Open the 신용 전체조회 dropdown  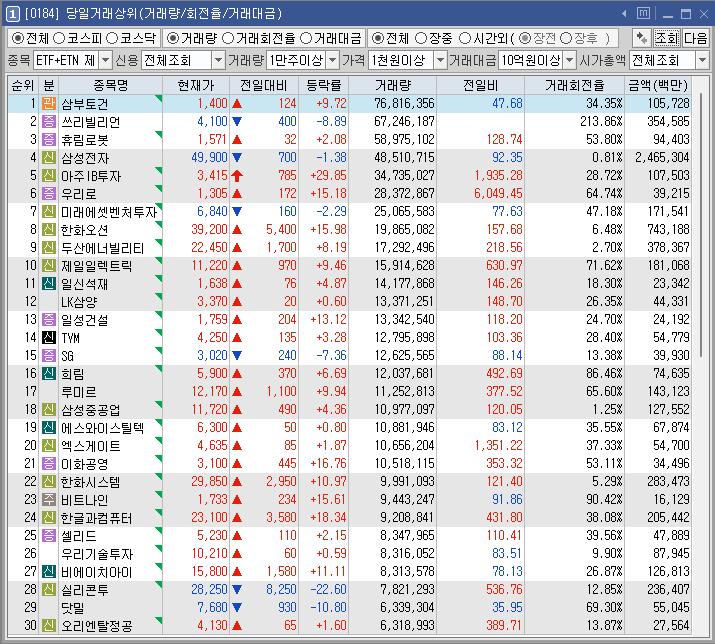[218, 60]
